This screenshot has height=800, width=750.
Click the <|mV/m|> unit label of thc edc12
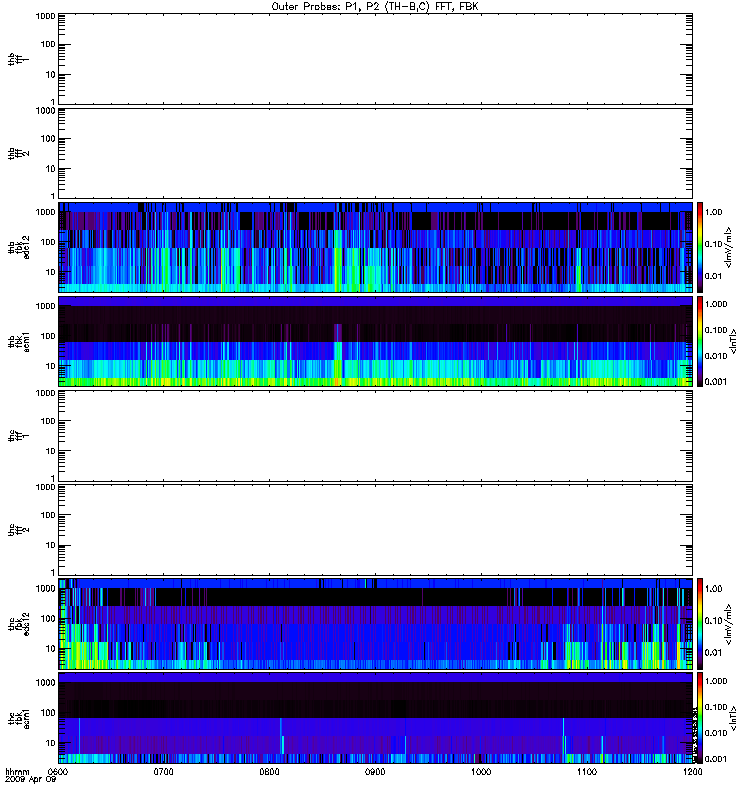pos(728,624)
